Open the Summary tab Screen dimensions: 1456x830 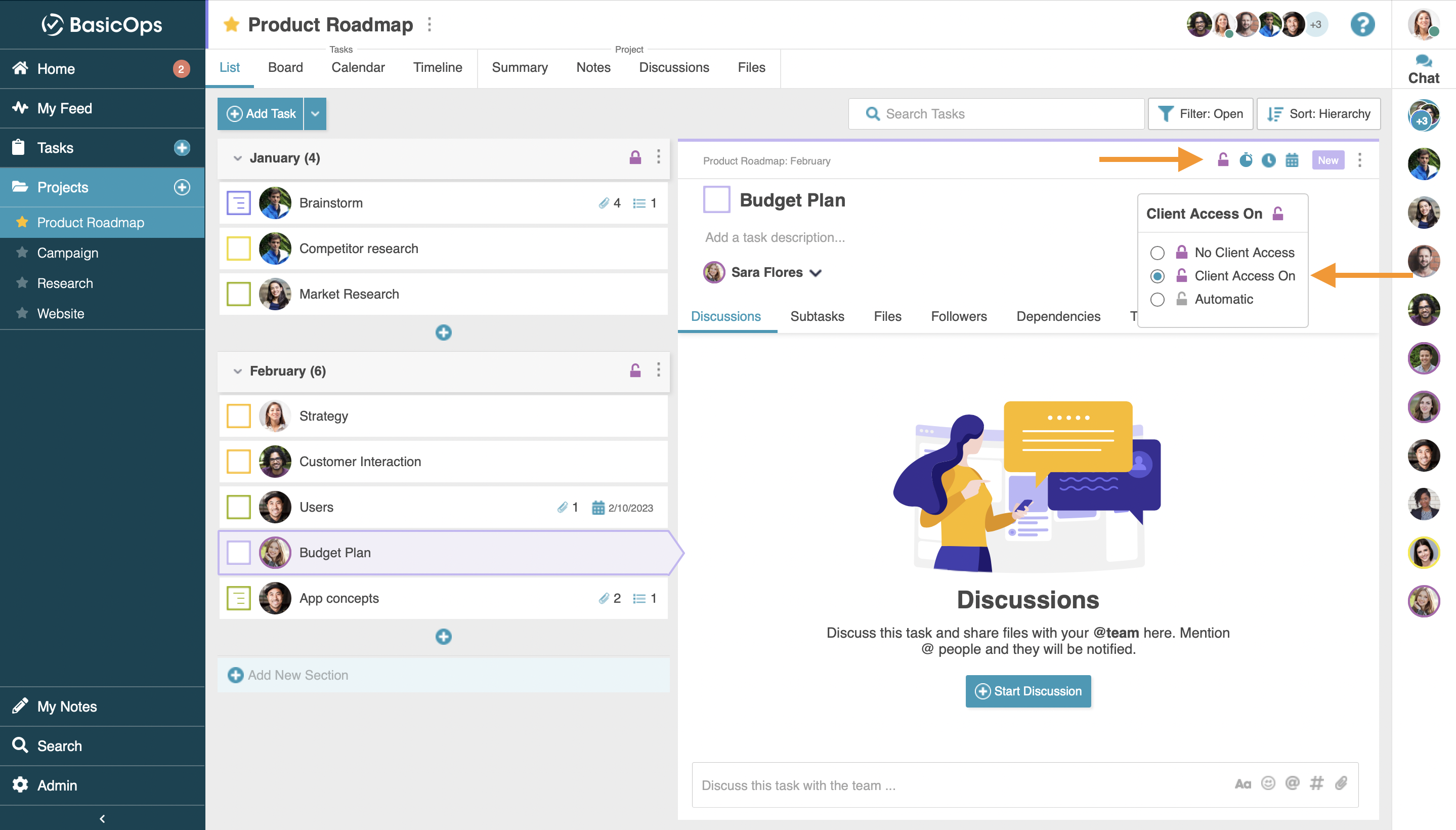pyautogui.click(x=519, y=67)
